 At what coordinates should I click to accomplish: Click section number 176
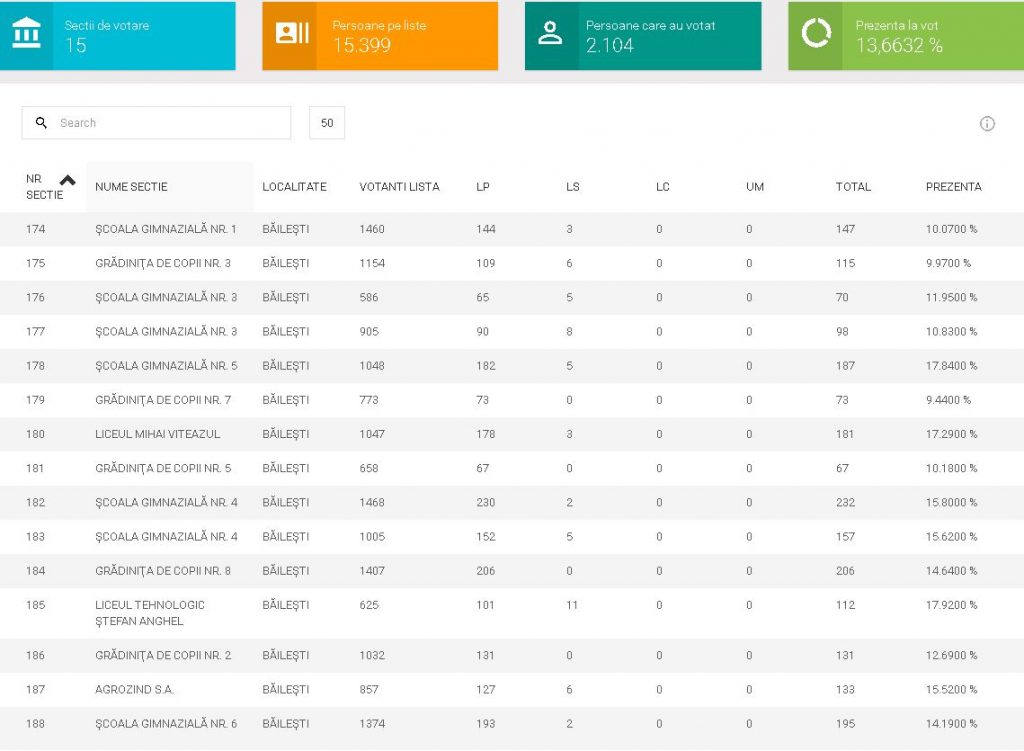point(36,297)
